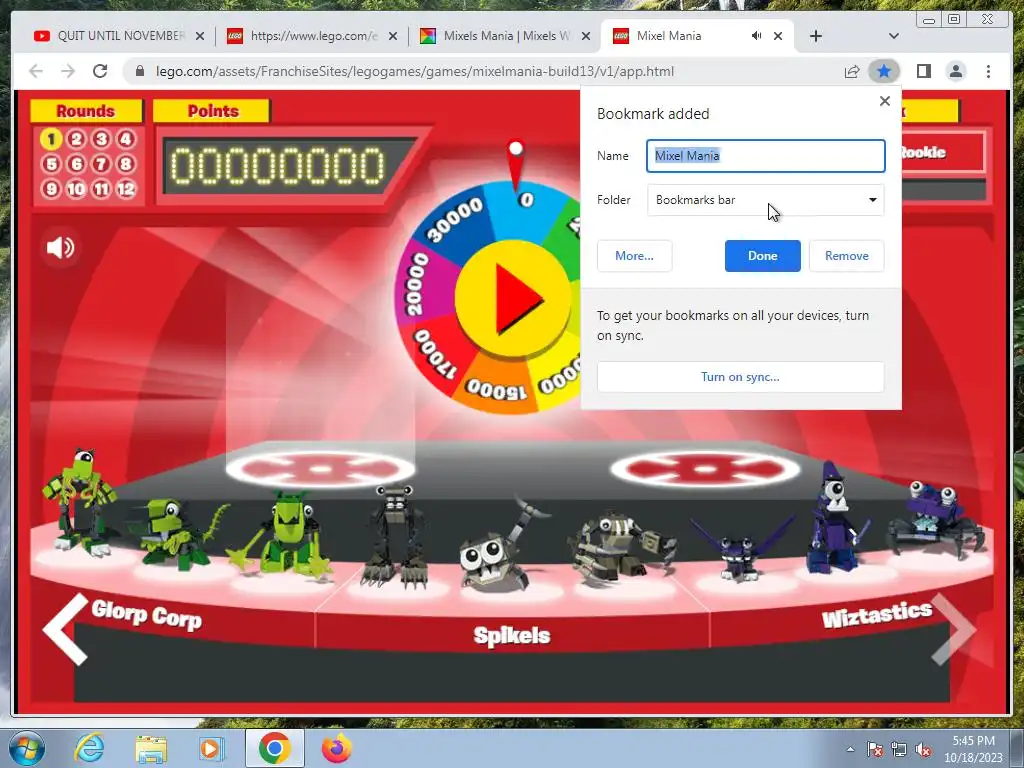The height and width of the screenshot is (768, 1024).
Task: Toggle the game sound speaker icon
Action: 60,248
